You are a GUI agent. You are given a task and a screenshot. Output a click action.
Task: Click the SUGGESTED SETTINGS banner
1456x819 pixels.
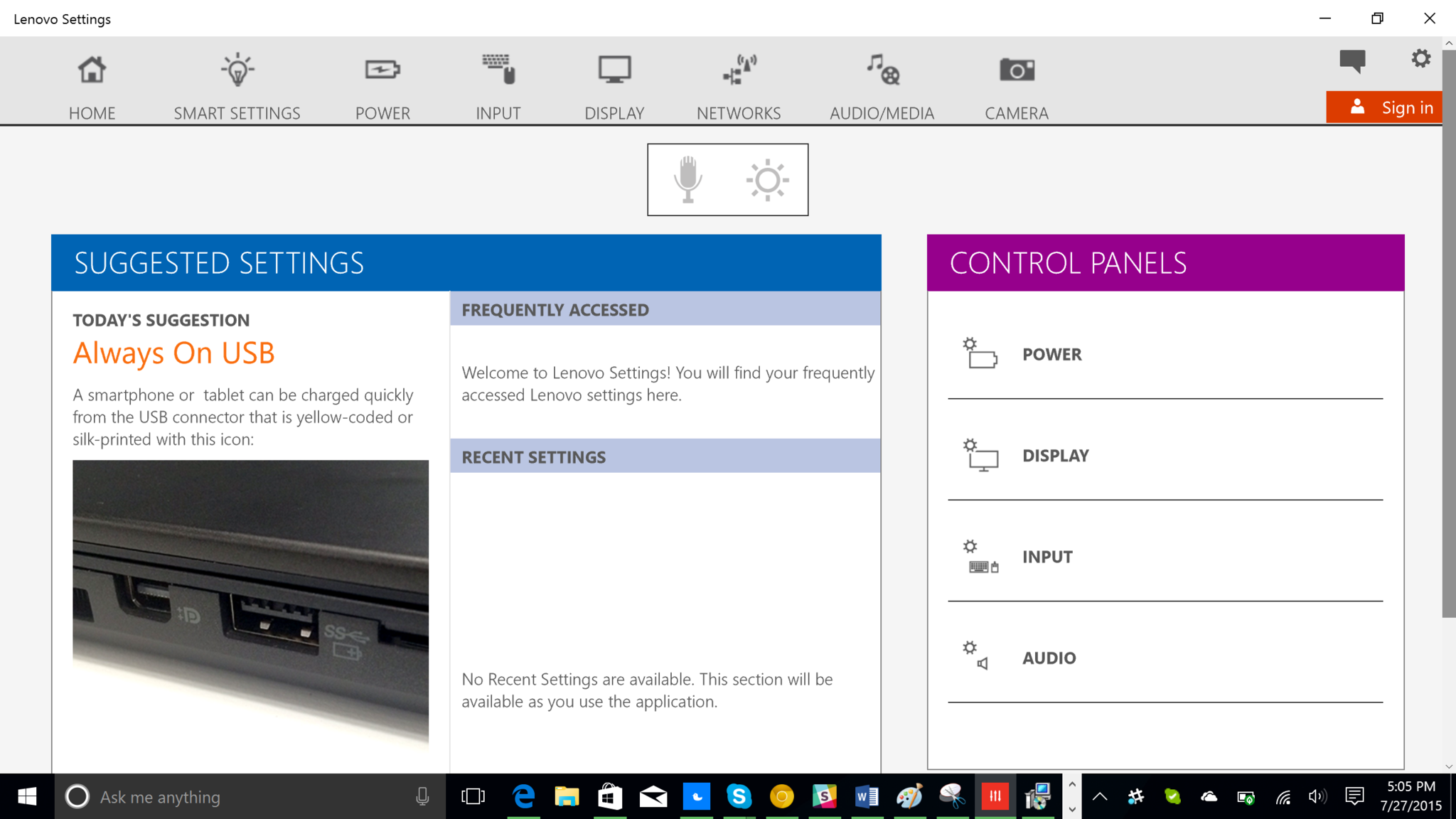(466, 263)
